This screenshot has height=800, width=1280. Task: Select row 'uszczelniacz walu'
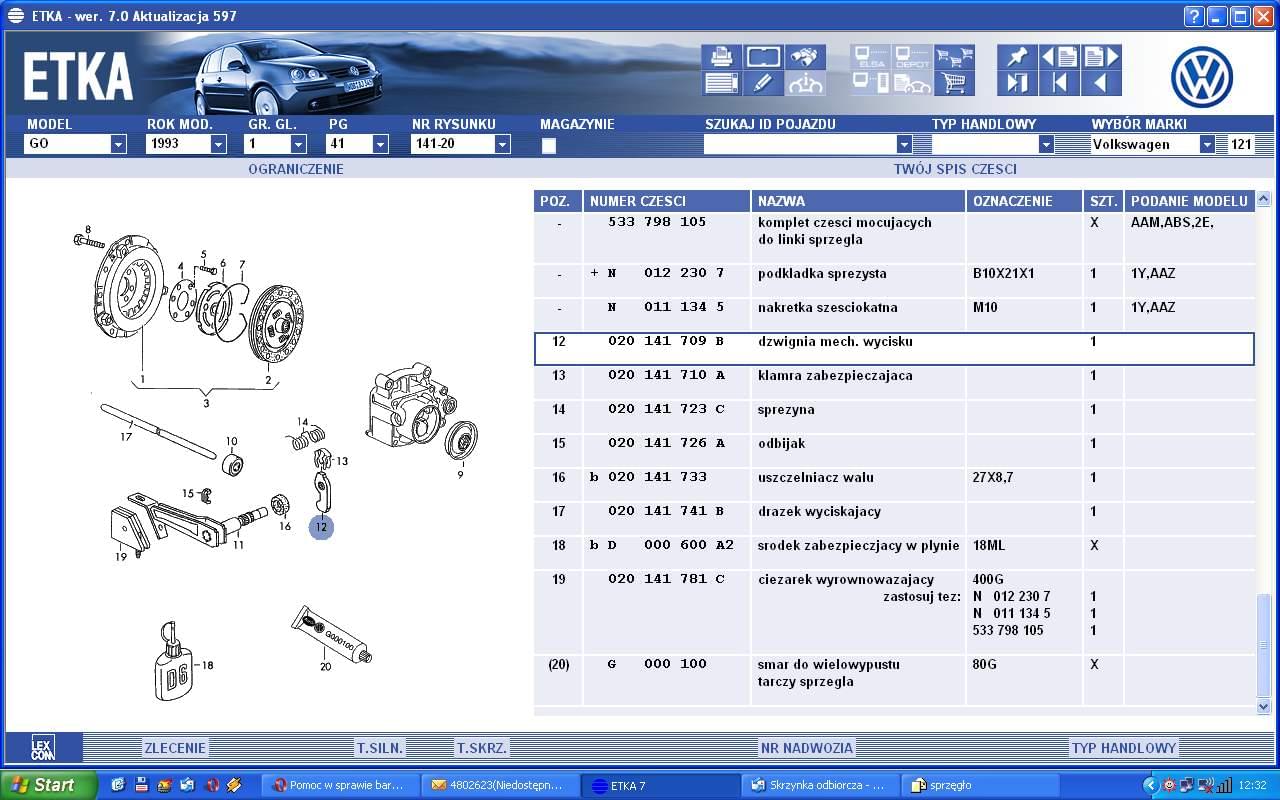[894, 485]
